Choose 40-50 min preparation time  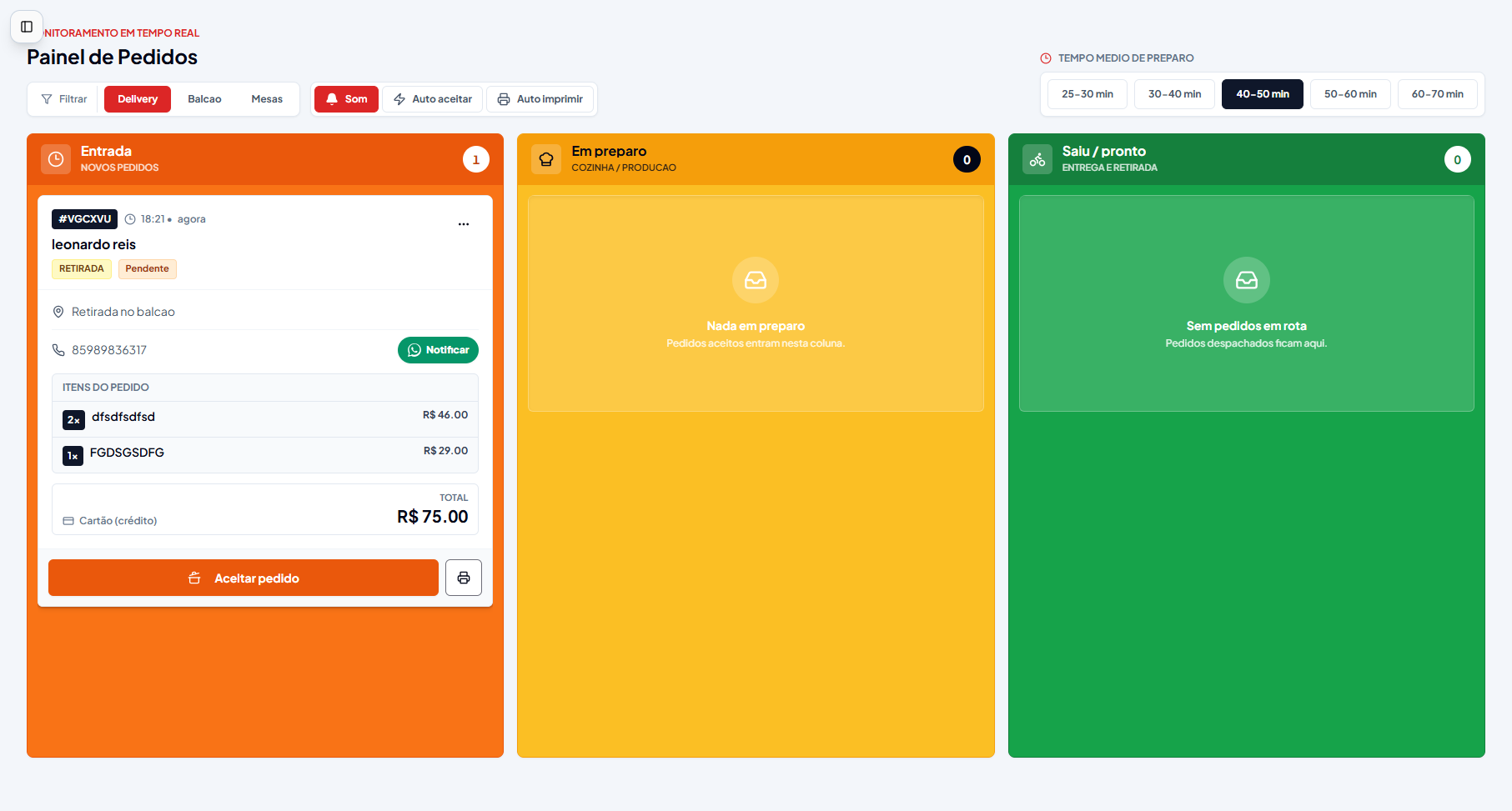[1263, 94]
